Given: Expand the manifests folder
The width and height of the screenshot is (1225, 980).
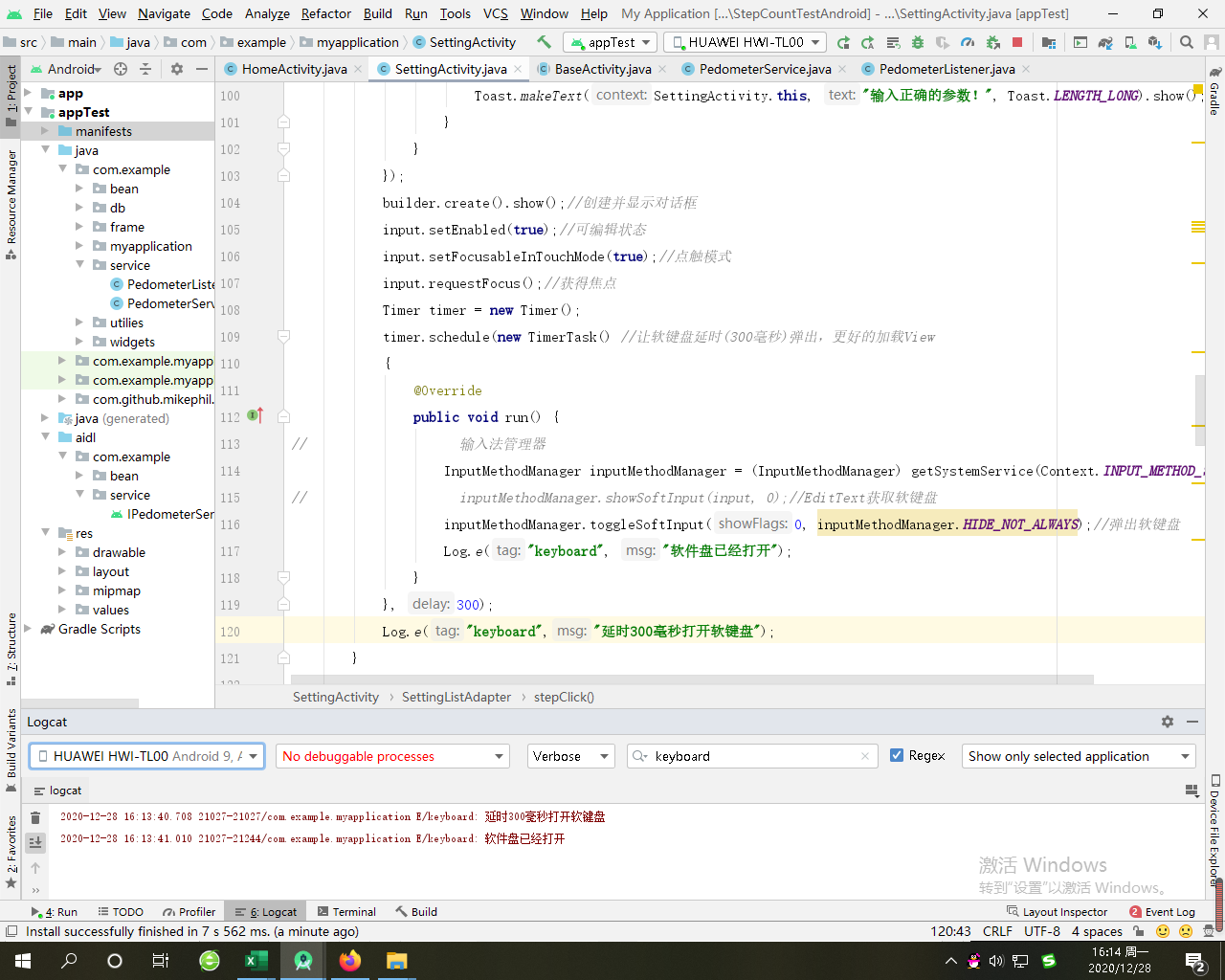Looking at the screenshot, I should [x=44, y=131].
